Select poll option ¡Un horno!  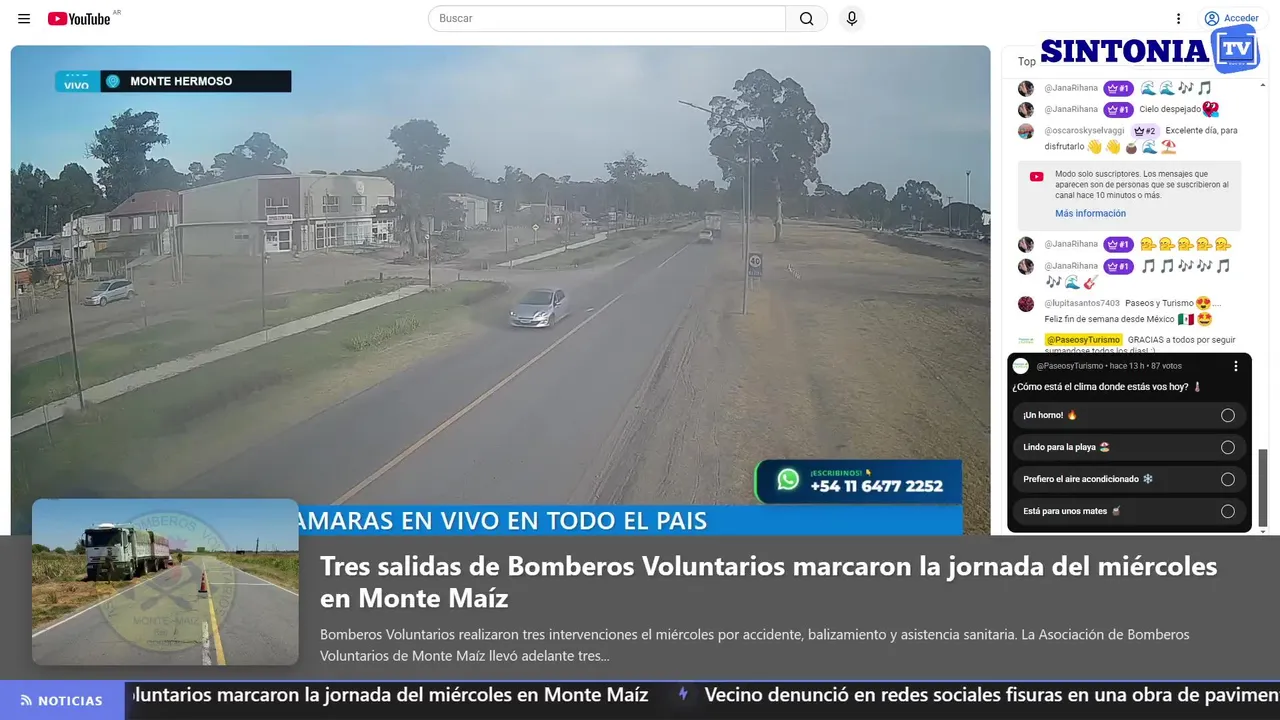tap(1129, 415)
